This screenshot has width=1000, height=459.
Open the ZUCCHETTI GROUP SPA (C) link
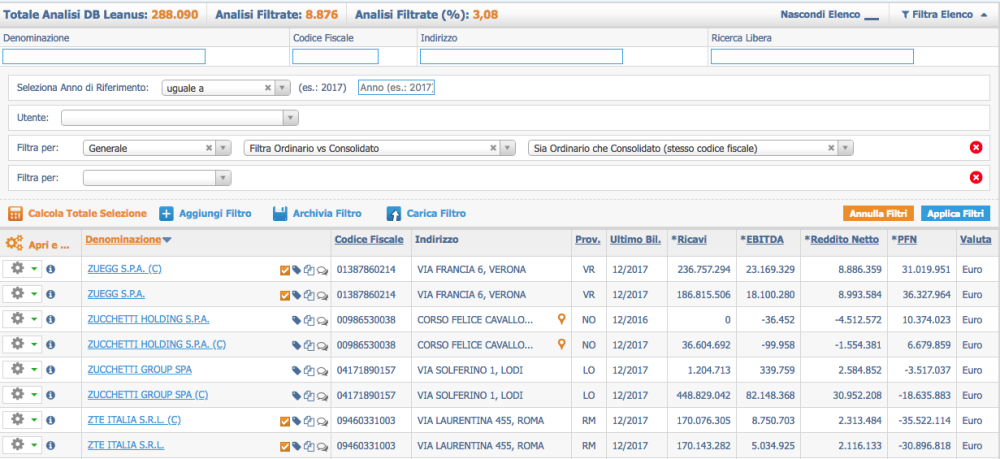[x=148, y=395]
